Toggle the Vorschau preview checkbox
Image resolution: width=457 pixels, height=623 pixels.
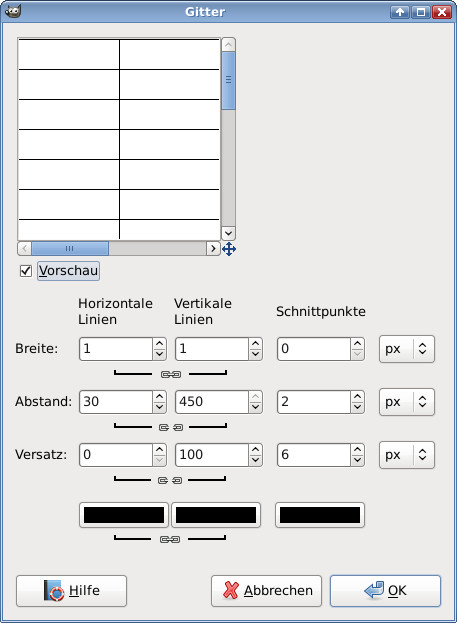[x=26, y=271]
